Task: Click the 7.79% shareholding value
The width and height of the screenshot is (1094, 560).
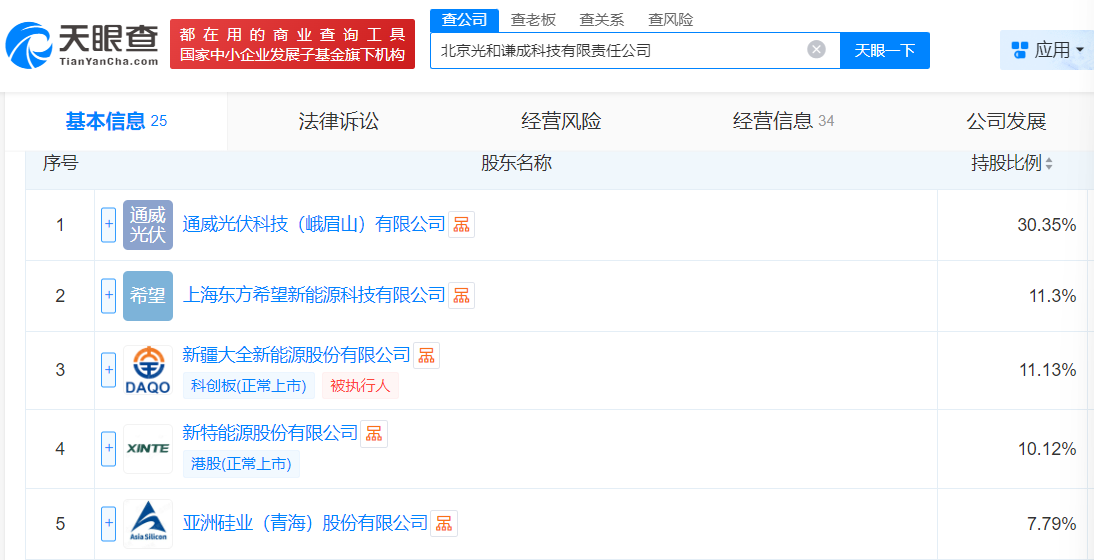Action: [x=1051, y=524]
